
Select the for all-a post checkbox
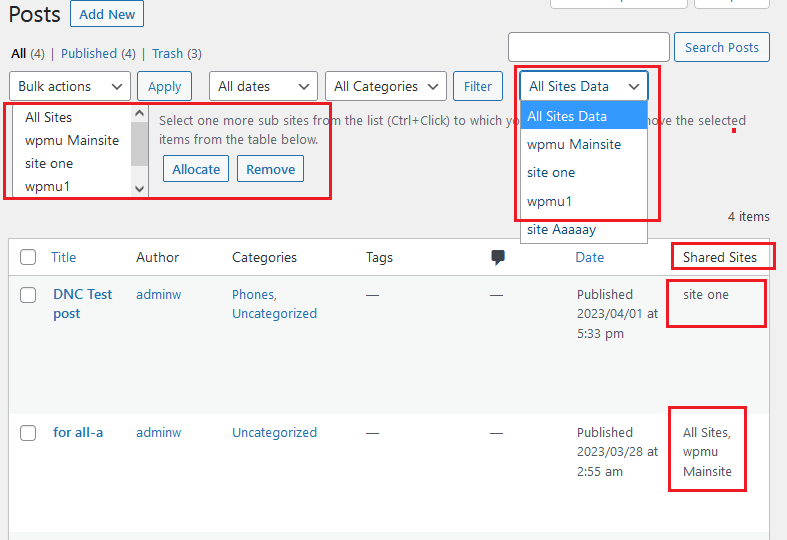tap(28, 433)
